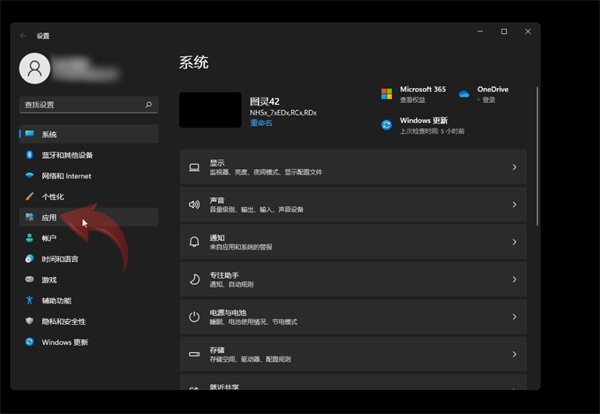The height and width of the screenshot is (414, 600).
Task: Open 蓝牙和其他设备 in sidebar
Action: coord(67,155)
